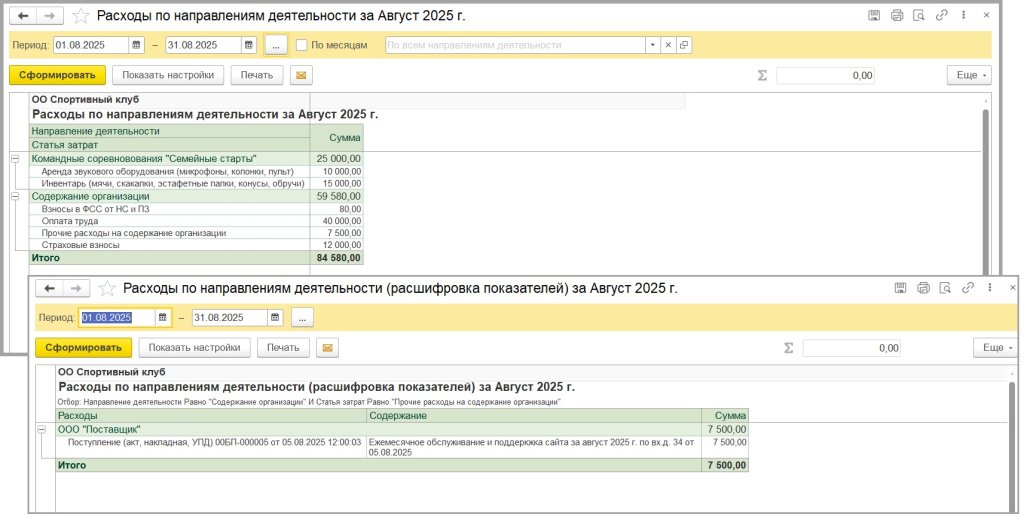Open the calendar for end date 31.08.2025 in the main report
This screenshot has width=1024, height=517.
coord(249,45)
